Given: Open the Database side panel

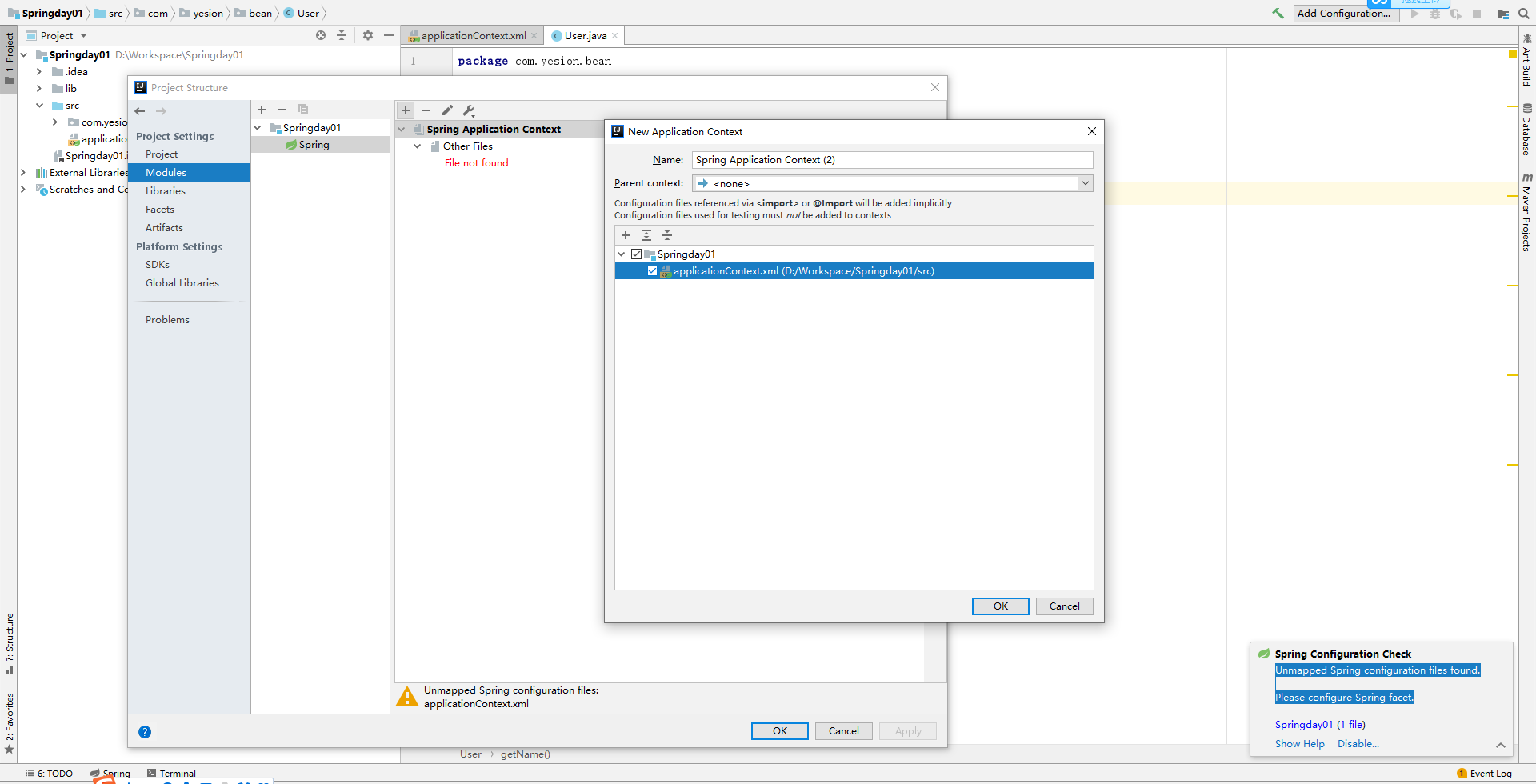Looking at the screenshot, I should tap(1527, 130).
